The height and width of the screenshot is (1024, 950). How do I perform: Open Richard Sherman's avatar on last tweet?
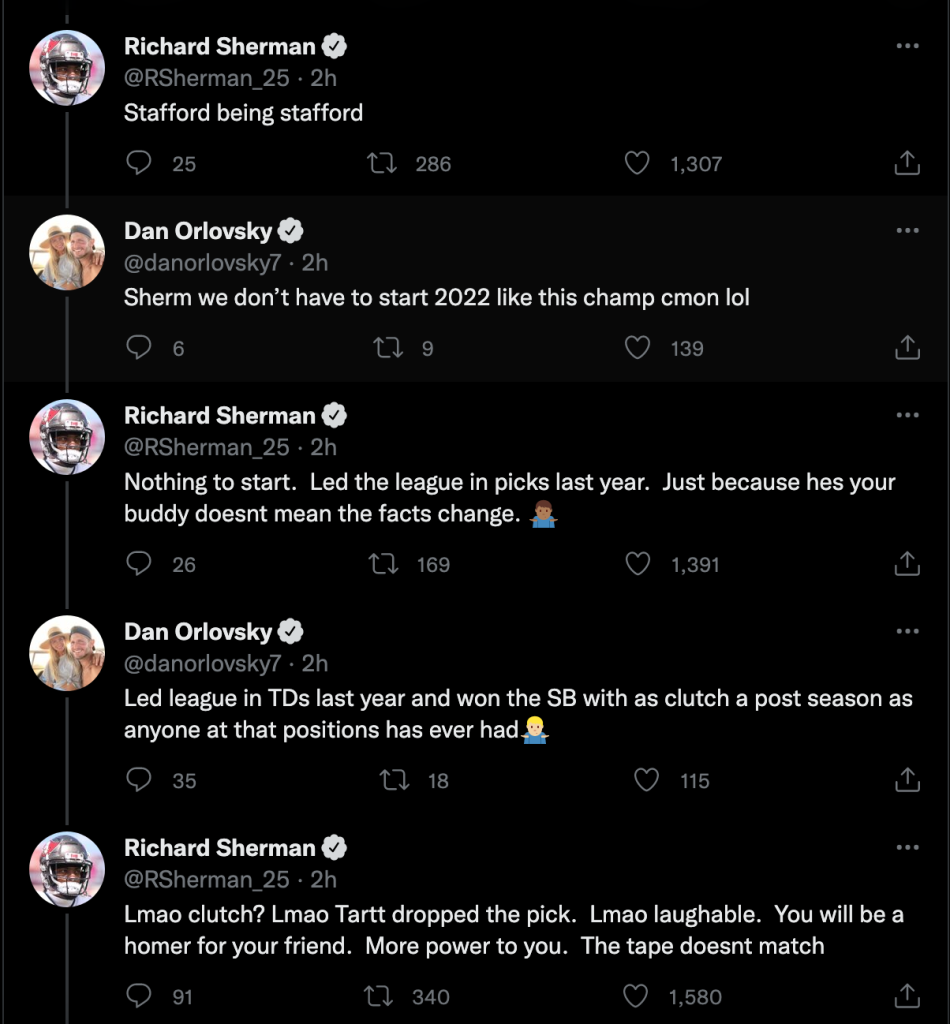pyautogui.click(x=67, y=869)
